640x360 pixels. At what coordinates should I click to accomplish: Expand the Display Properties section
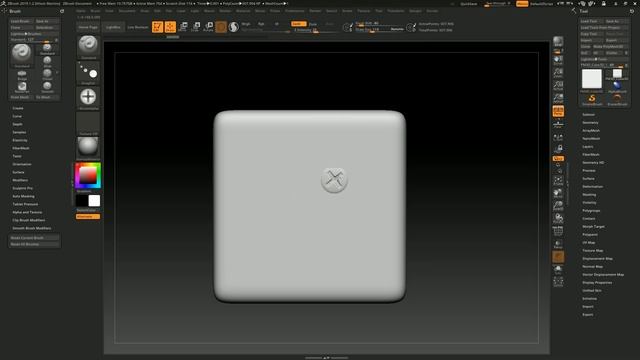tap(597, 282)
